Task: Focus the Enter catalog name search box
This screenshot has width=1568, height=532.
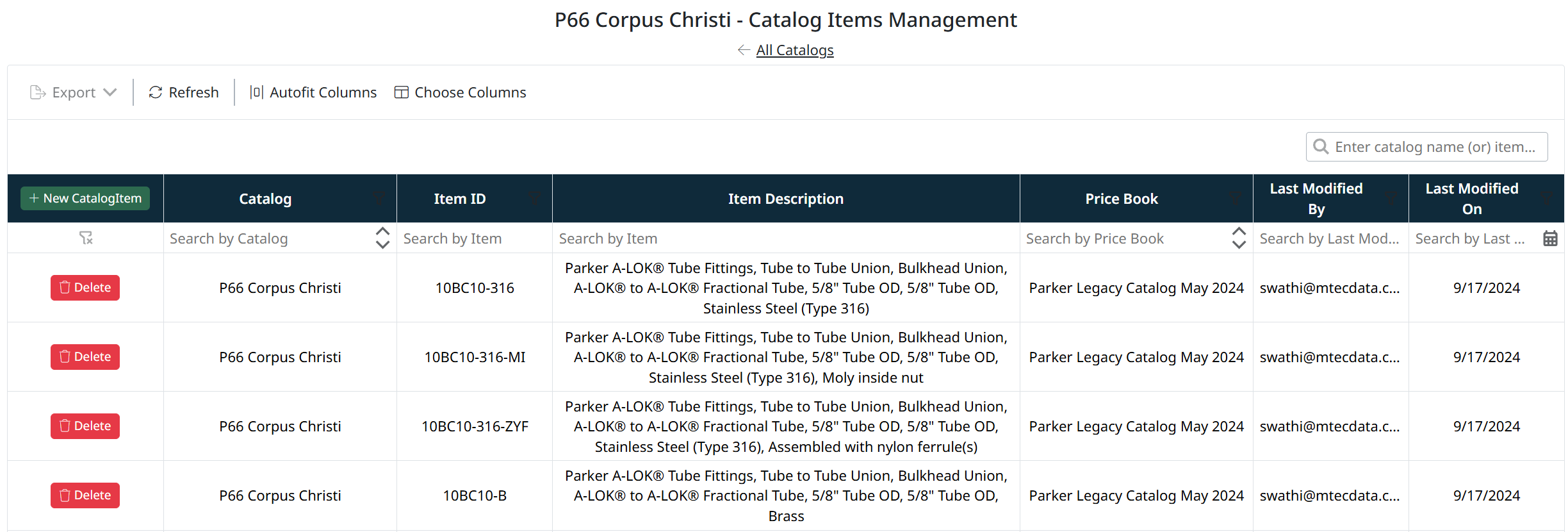Action: click(x=1435, y=147)
